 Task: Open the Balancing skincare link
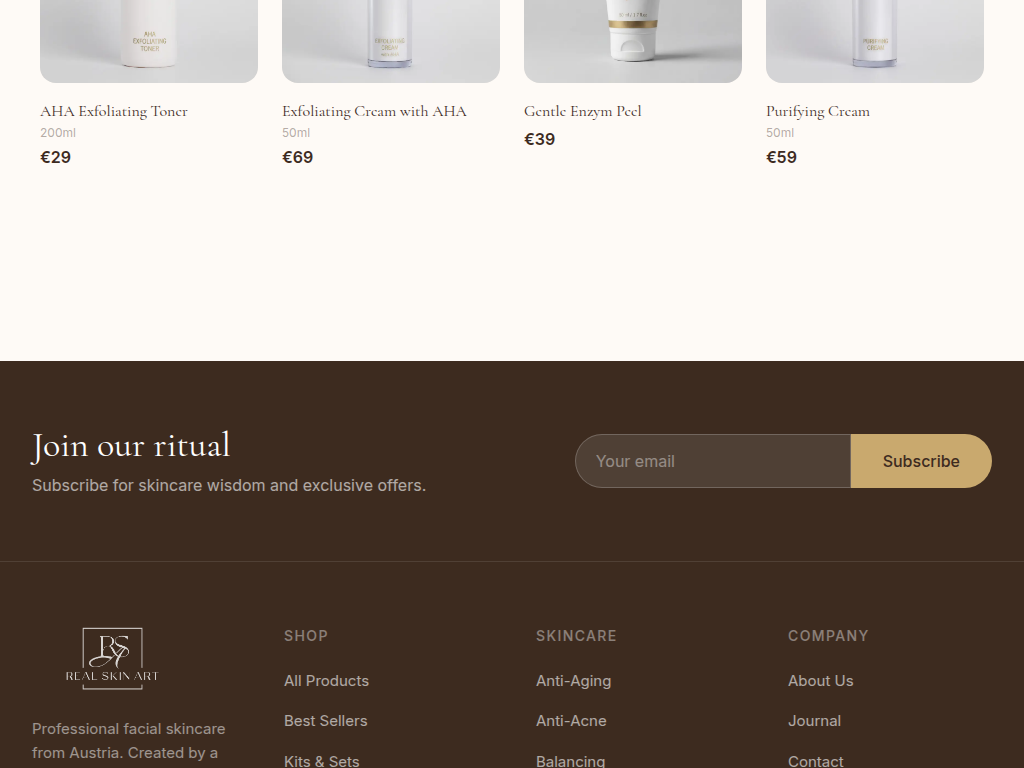click(x=571, y=761)
